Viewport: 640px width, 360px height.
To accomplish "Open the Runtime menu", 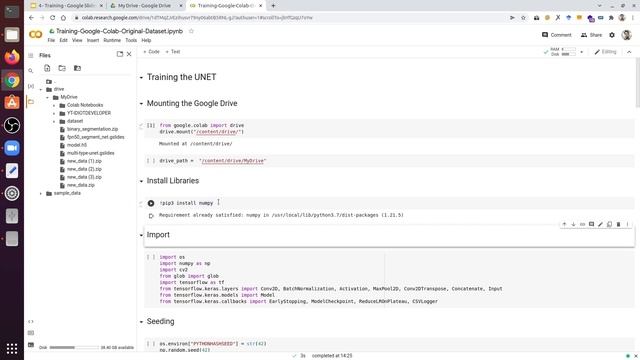I will click(x=112, y=40).
